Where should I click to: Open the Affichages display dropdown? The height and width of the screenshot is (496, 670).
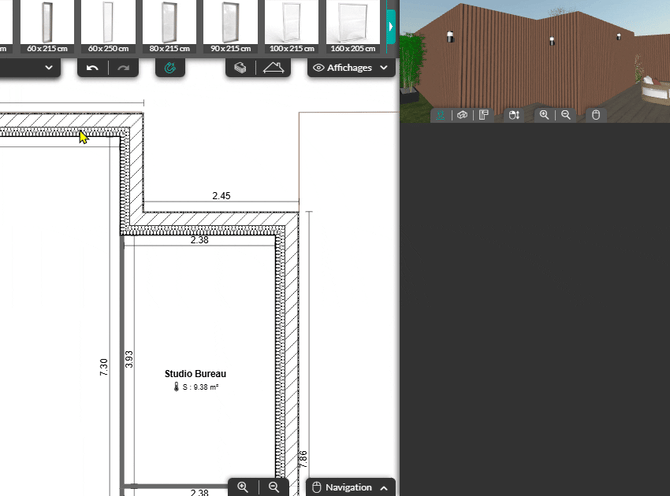[351, 68]
